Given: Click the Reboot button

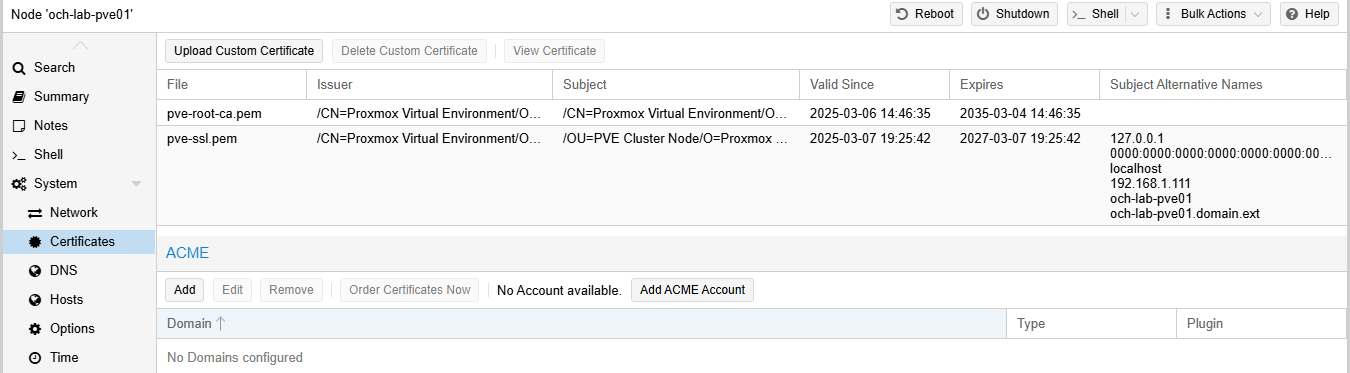Looking at the screenshot, I should pos(926,14).
